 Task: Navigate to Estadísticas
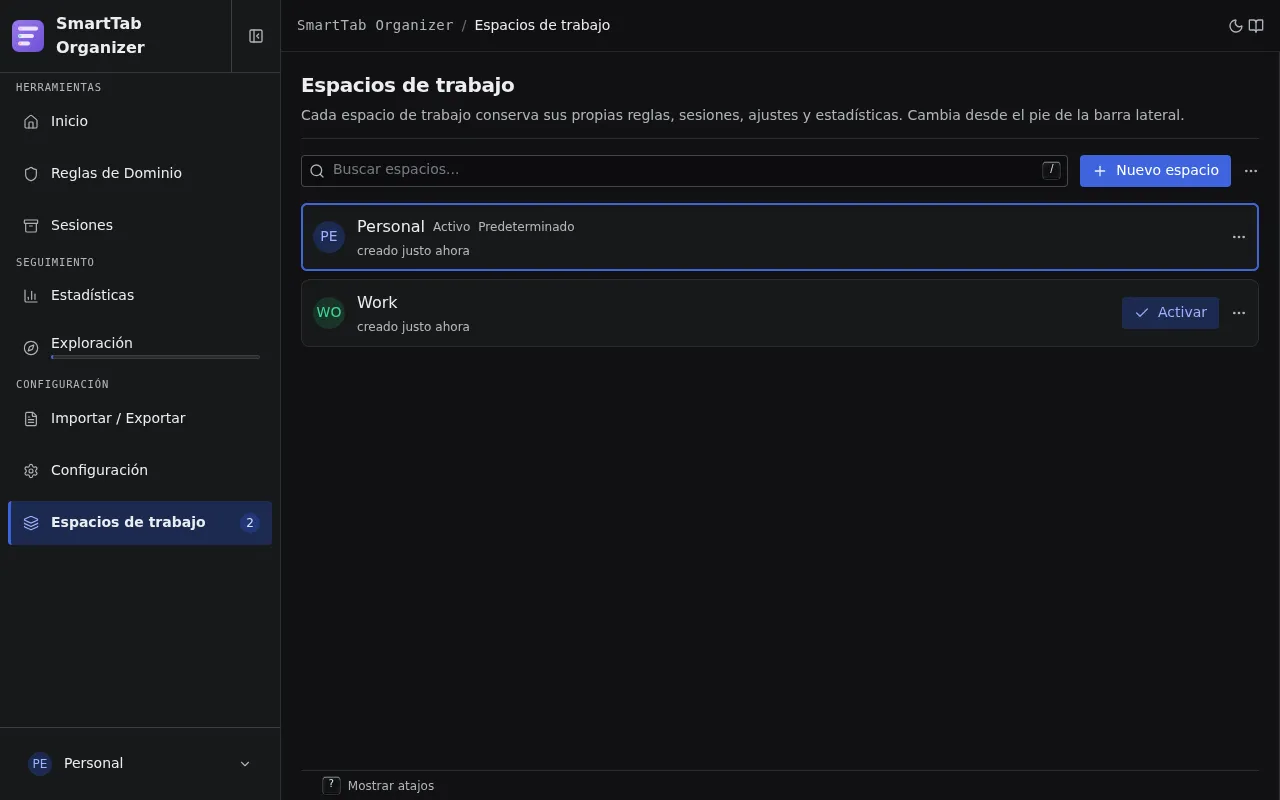point(140,295)
